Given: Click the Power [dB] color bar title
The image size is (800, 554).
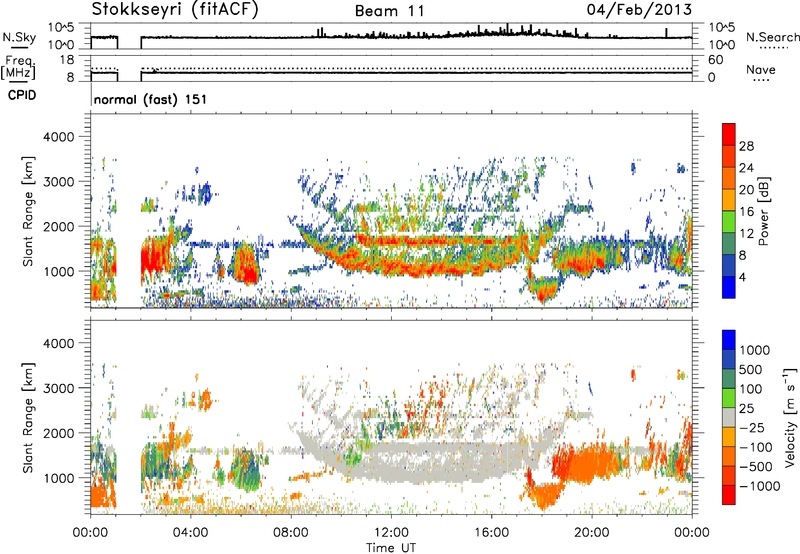Looking at the screenshot, I should point(763,211).
